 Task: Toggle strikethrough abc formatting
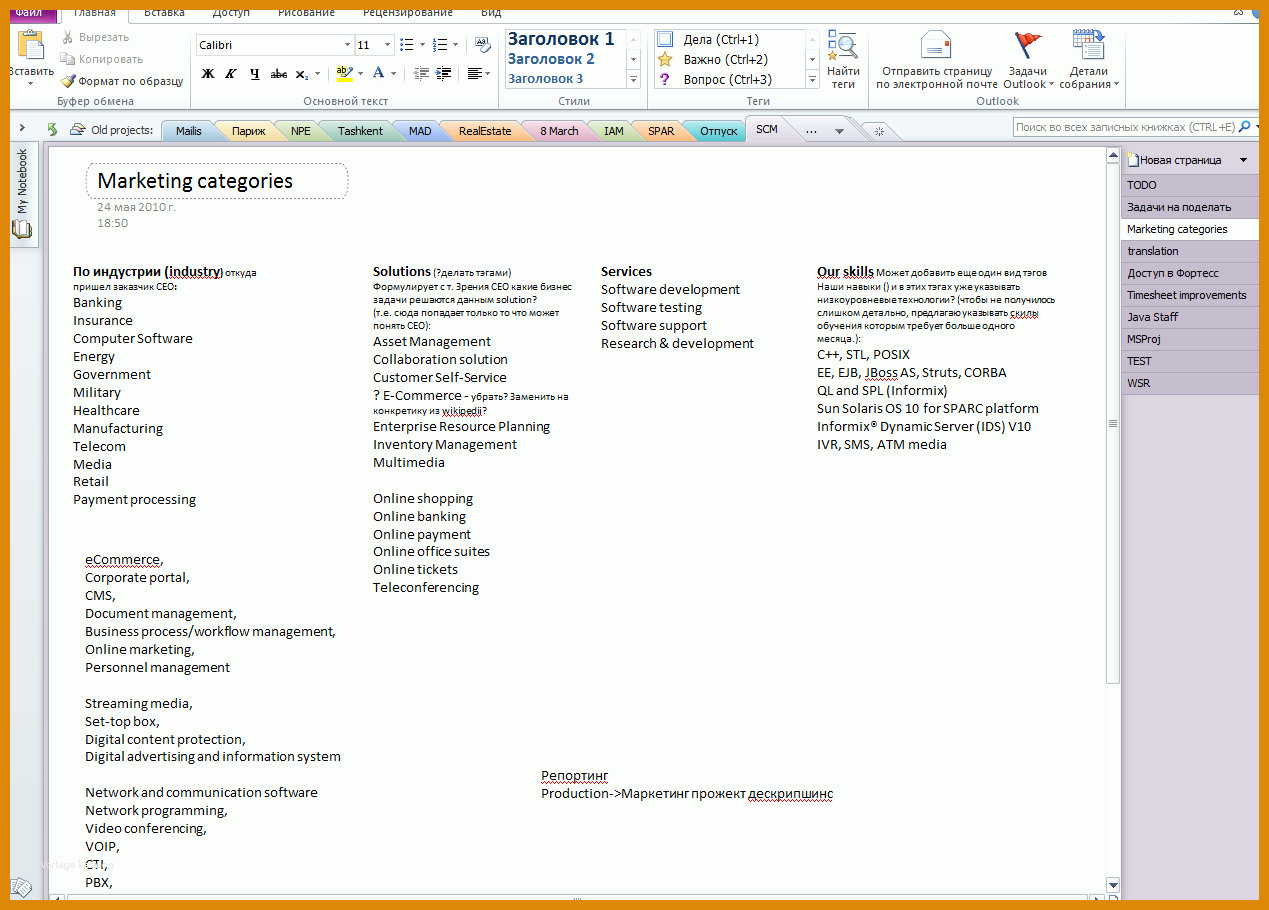point(279,73)
